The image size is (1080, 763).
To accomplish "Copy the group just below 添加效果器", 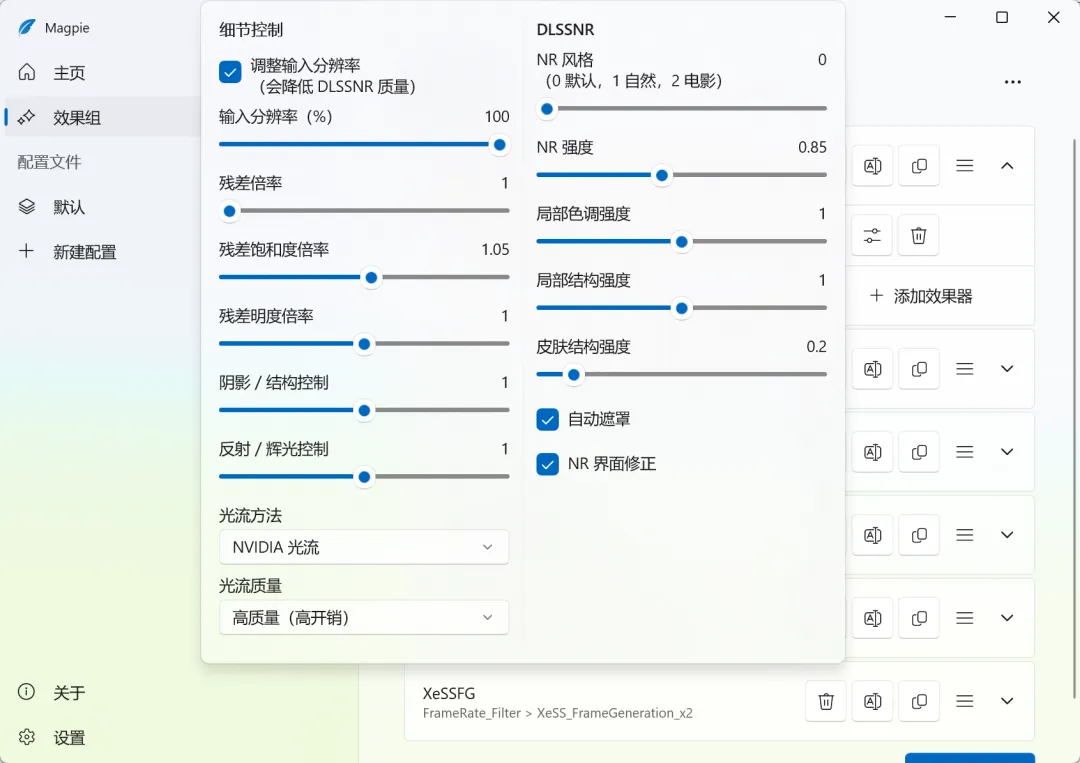I will [x=919, y=369].
